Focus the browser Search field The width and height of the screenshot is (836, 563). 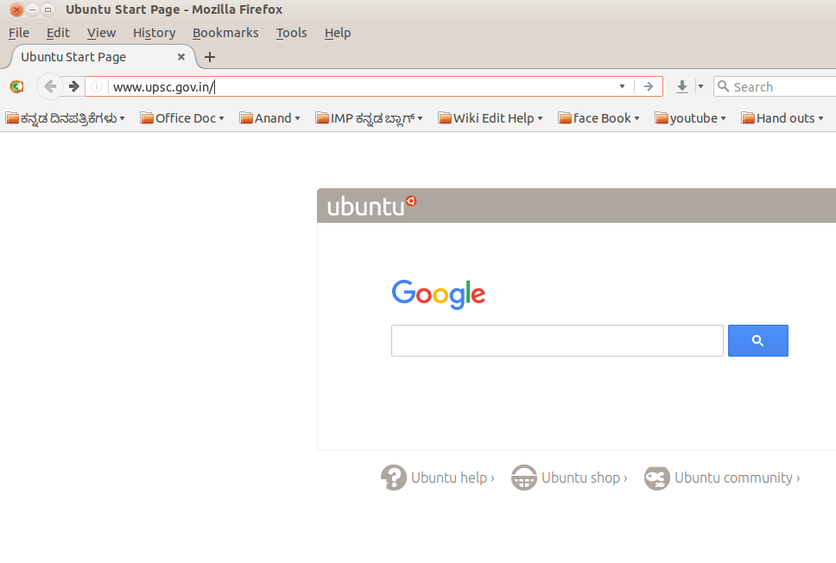click(x=780, y=87)
